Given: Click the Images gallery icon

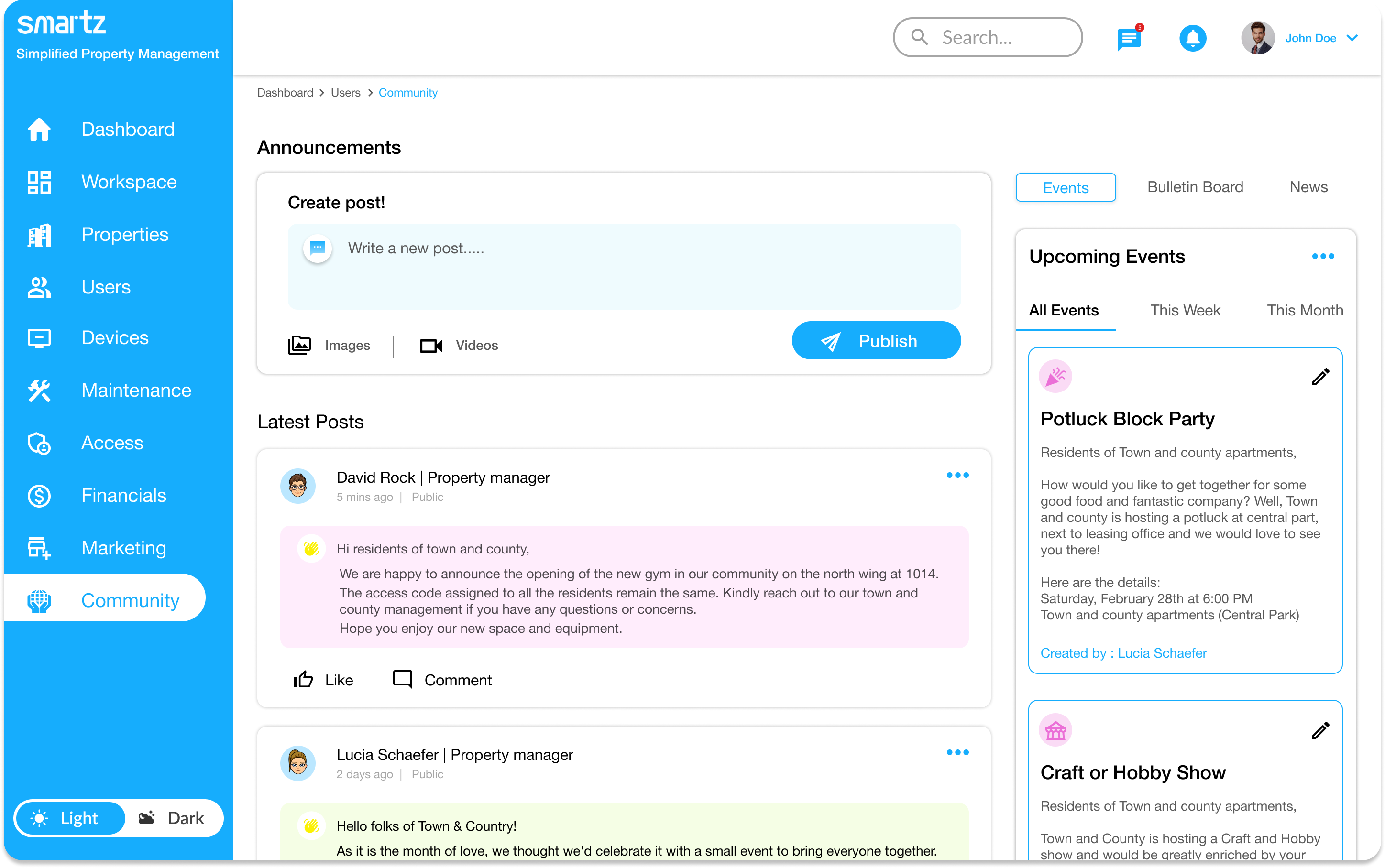Looking at the screenshot, I should pos(299,345).
